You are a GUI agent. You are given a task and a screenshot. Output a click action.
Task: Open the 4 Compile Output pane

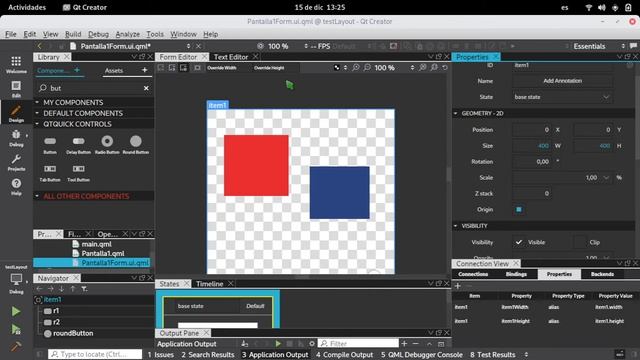[x=344, y=355]
